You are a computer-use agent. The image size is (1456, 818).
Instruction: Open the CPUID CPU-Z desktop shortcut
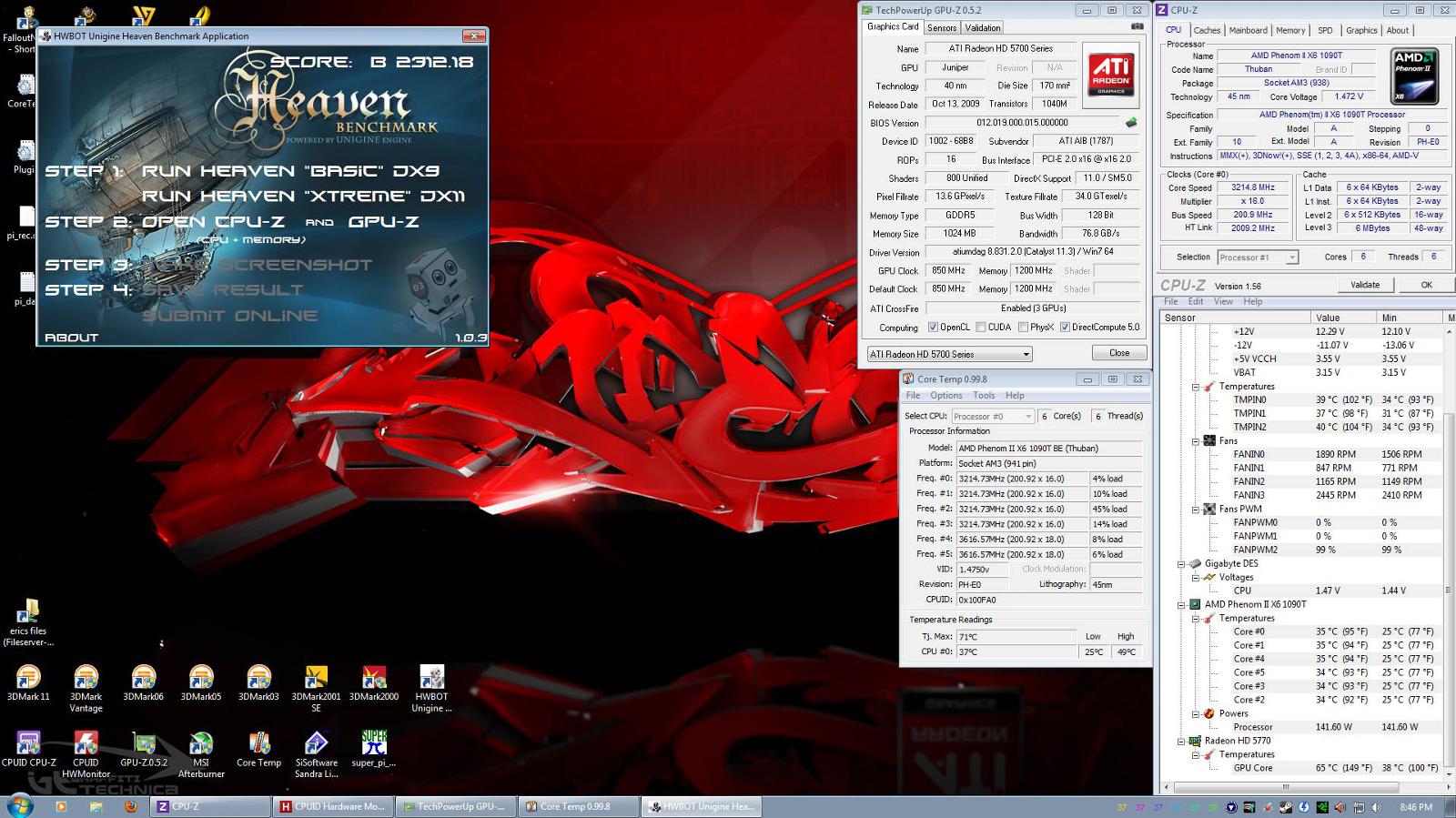(x=28, y=749)
